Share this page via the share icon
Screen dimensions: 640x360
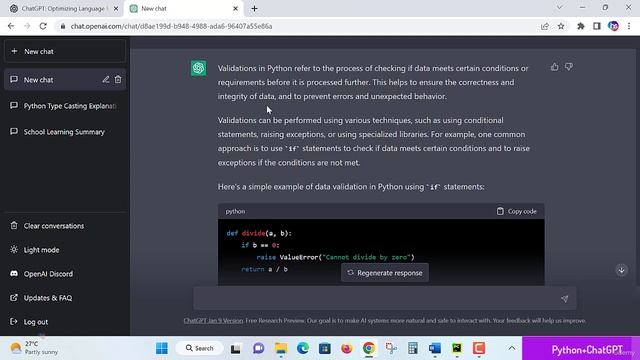(x=545, y=26)
